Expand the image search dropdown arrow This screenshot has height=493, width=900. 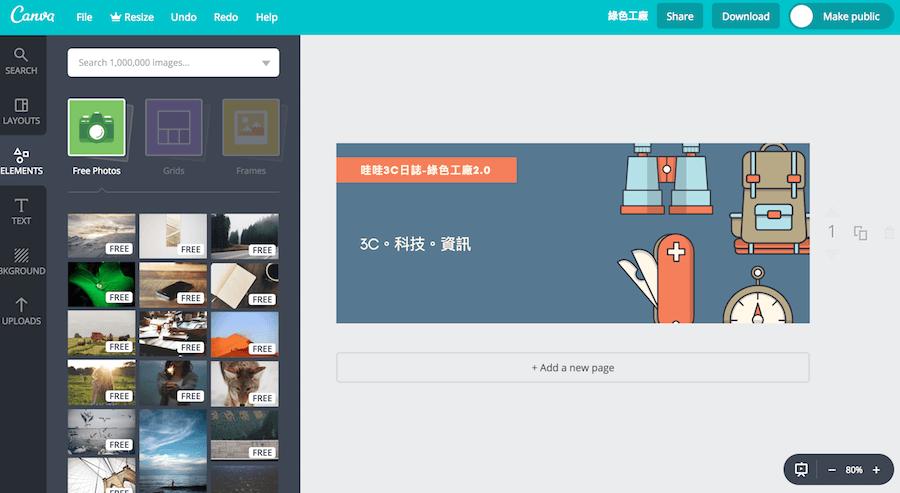coord(266,63)
